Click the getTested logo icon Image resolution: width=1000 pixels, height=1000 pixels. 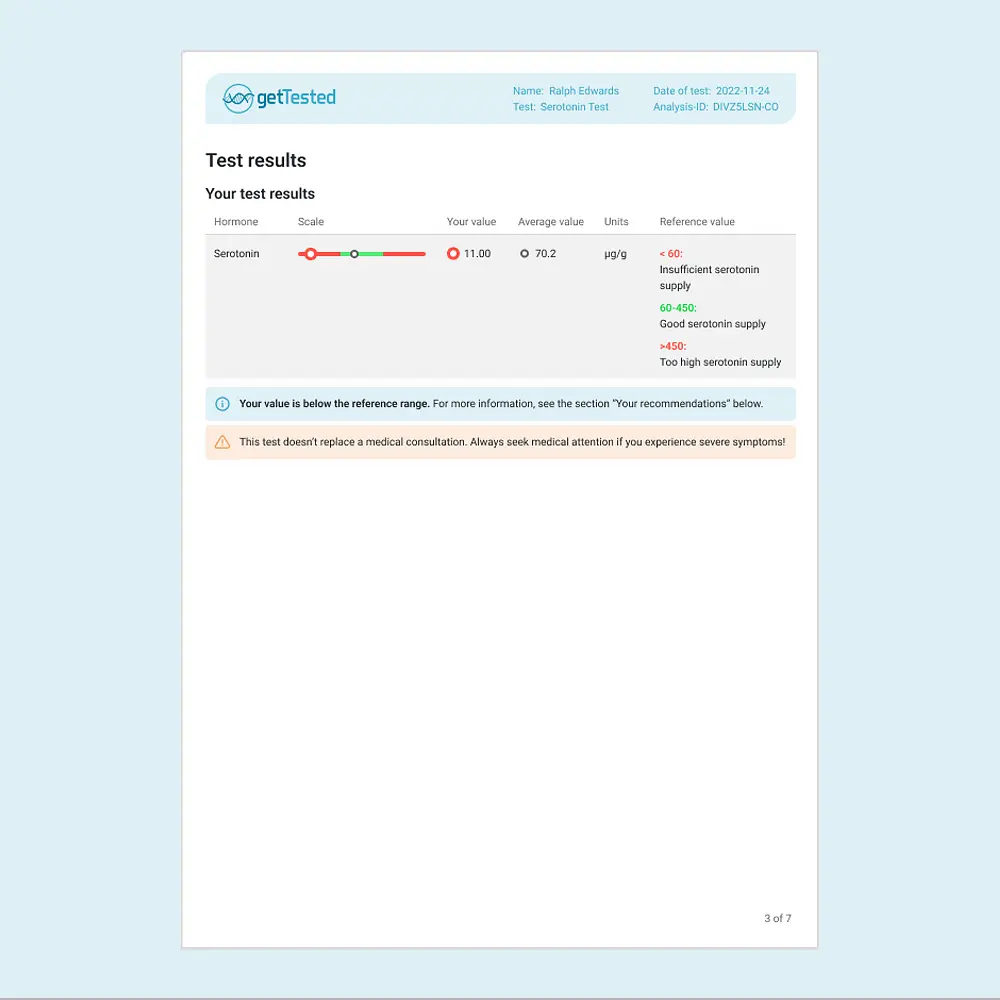point(238,98)
